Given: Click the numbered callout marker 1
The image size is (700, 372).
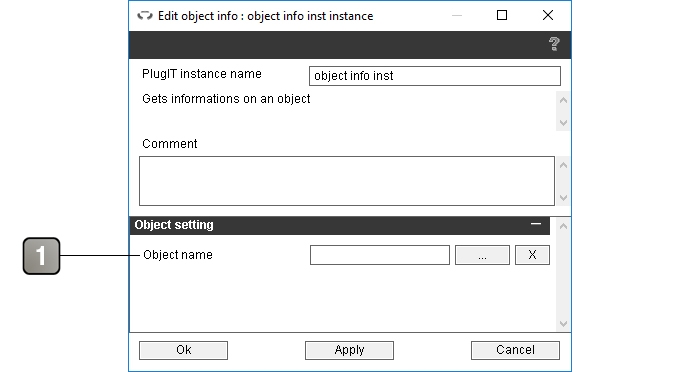Looking at the screenshot, I should [42, 256].
